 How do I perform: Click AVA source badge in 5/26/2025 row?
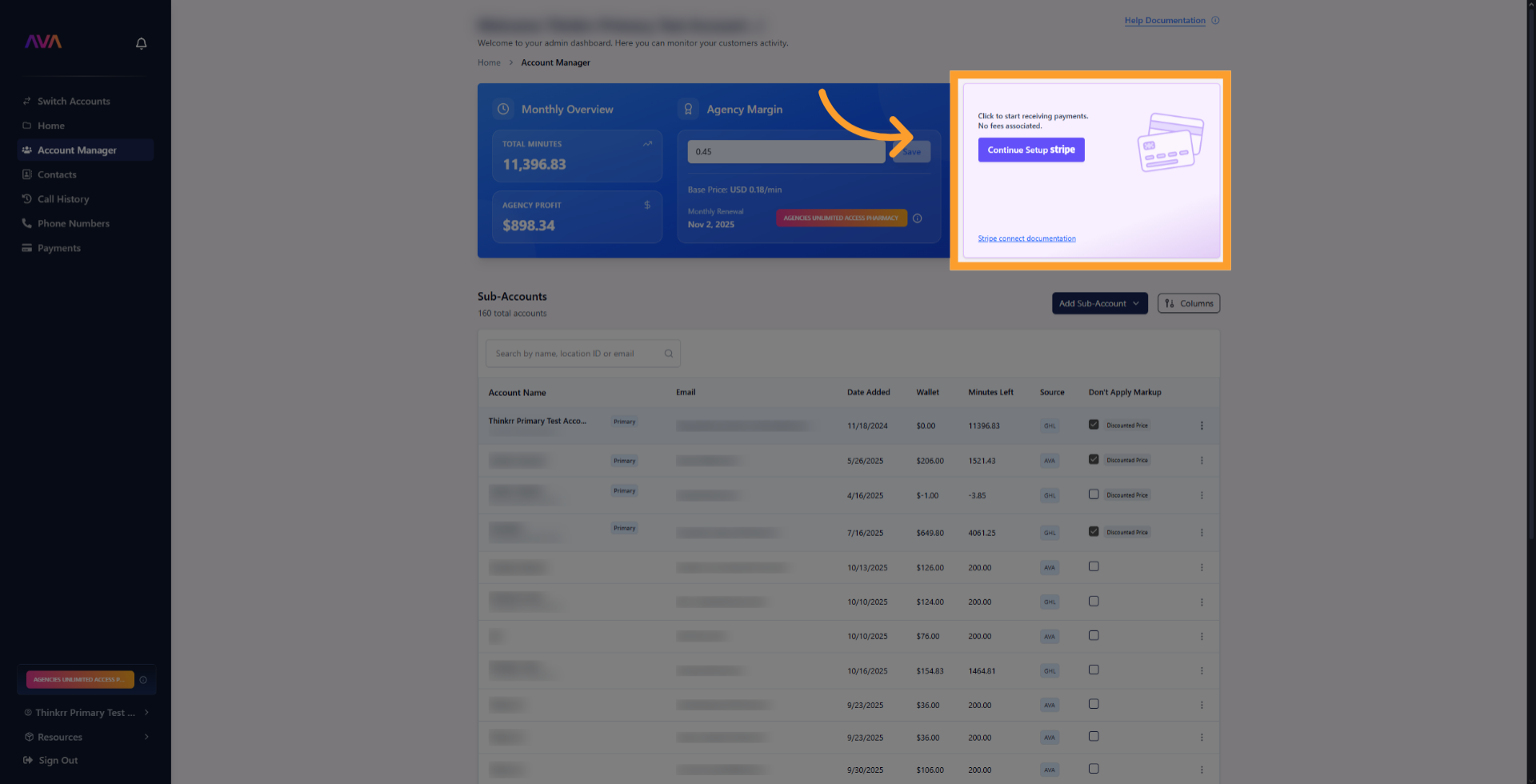coord(1050,461)
